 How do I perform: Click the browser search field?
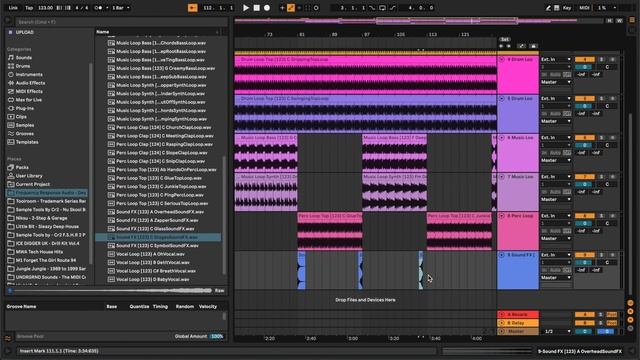click(x=121, y=22)
